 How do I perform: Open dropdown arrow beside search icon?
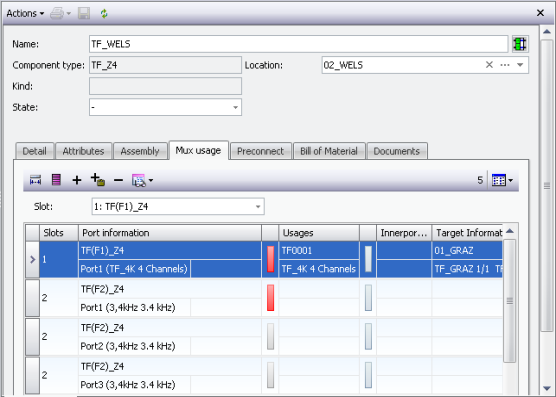[151, 180]
